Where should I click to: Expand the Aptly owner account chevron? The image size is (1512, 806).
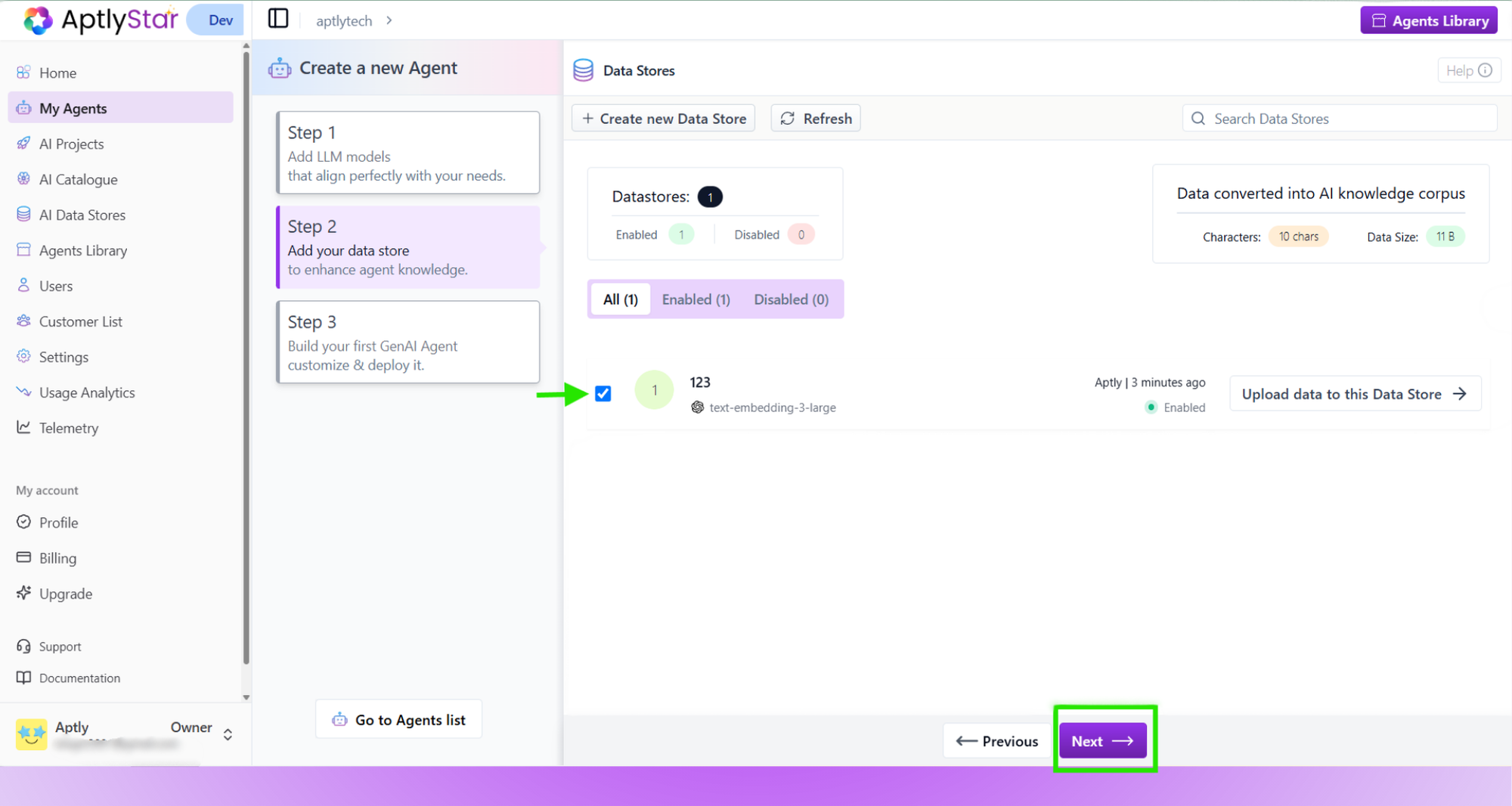click(x=227, y=733)
